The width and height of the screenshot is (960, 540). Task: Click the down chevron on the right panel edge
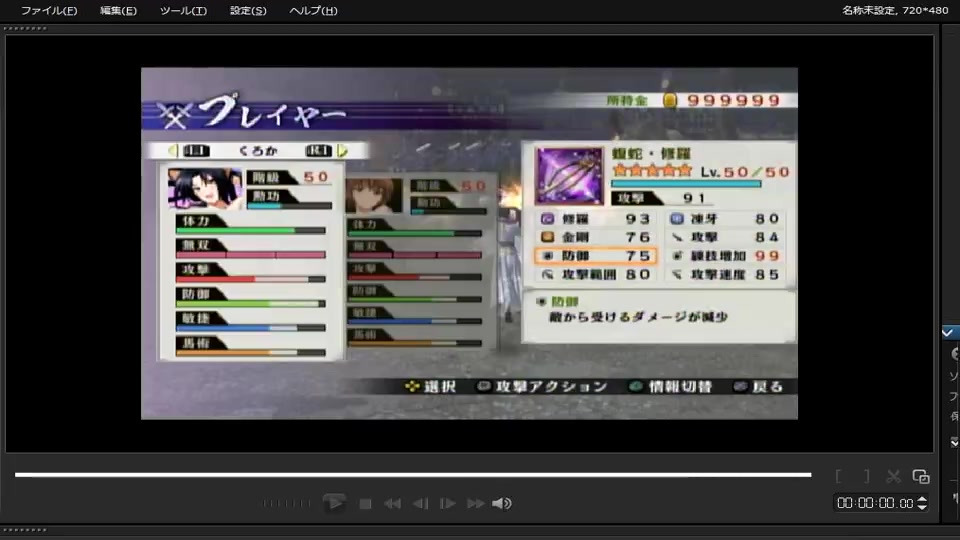(954, 442)
